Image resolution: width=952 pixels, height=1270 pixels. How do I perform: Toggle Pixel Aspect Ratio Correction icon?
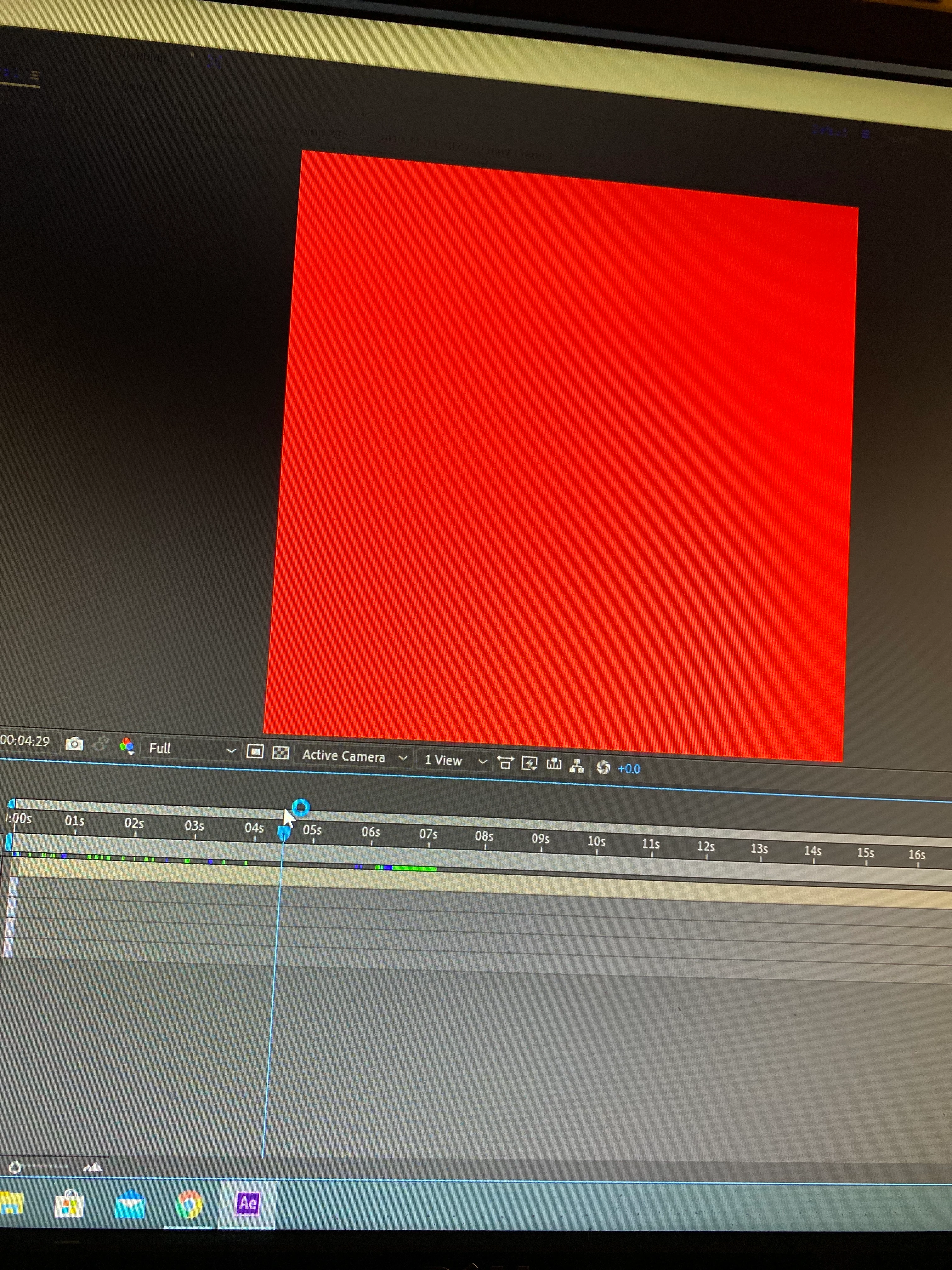pos(505,763)
